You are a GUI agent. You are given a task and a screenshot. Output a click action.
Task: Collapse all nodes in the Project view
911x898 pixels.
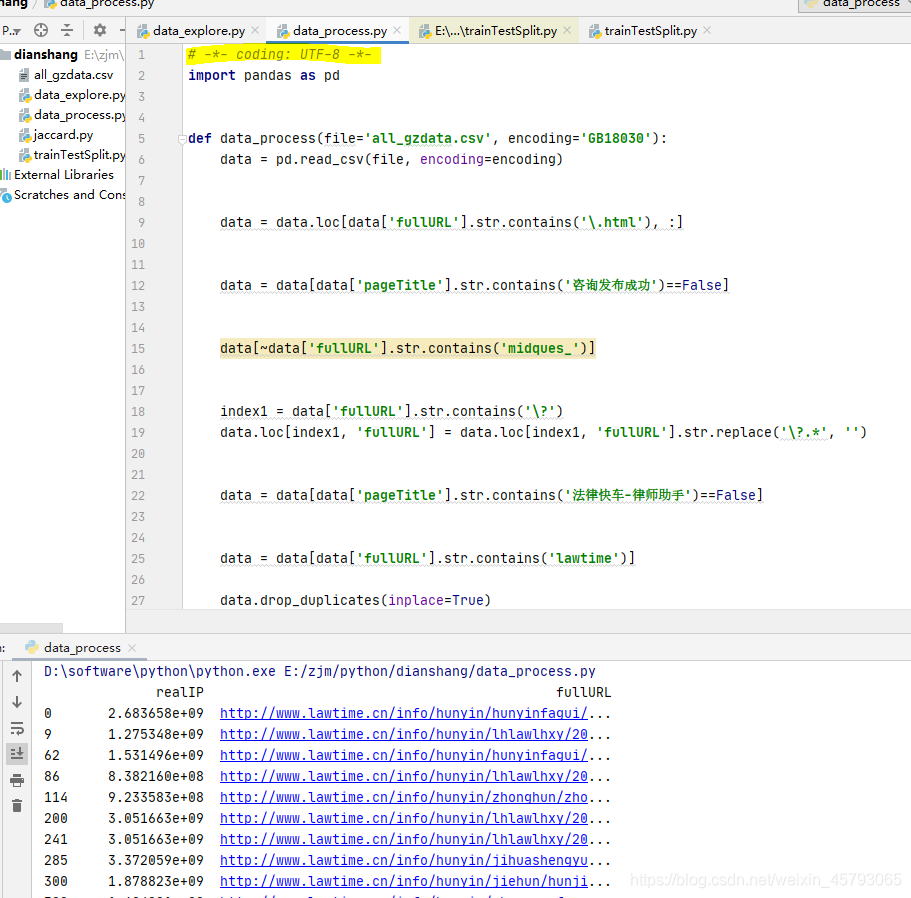click(x=68, y=31)
